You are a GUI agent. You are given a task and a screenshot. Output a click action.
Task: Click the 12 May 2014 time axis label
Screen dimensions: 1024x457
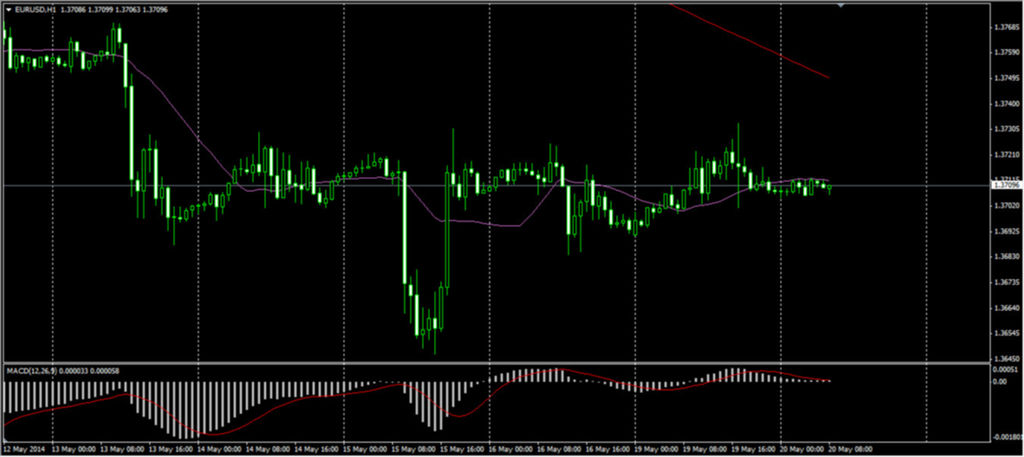24,448
